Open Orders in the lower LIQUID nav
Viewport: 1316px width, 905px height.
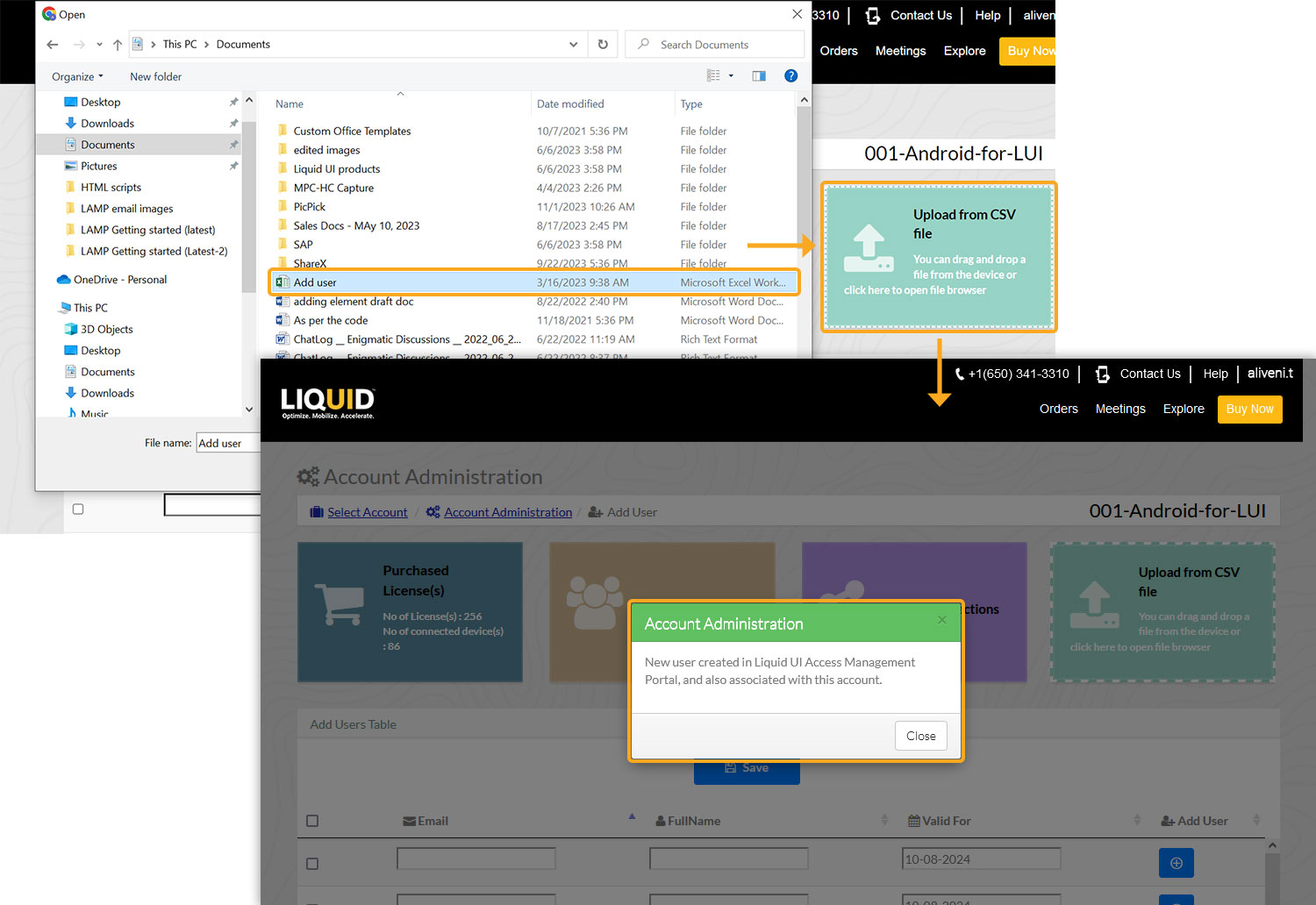(1059, 409)
